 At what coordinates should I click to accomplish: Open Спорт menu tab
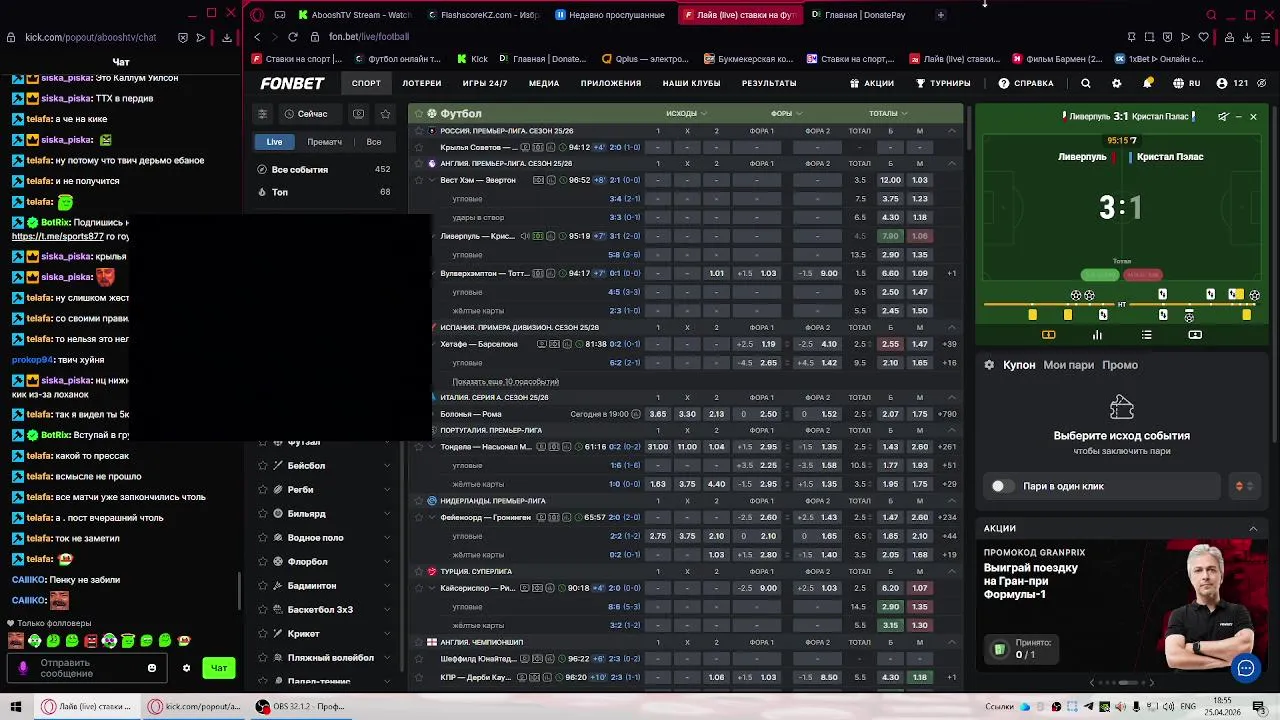(x=366, y=84)
